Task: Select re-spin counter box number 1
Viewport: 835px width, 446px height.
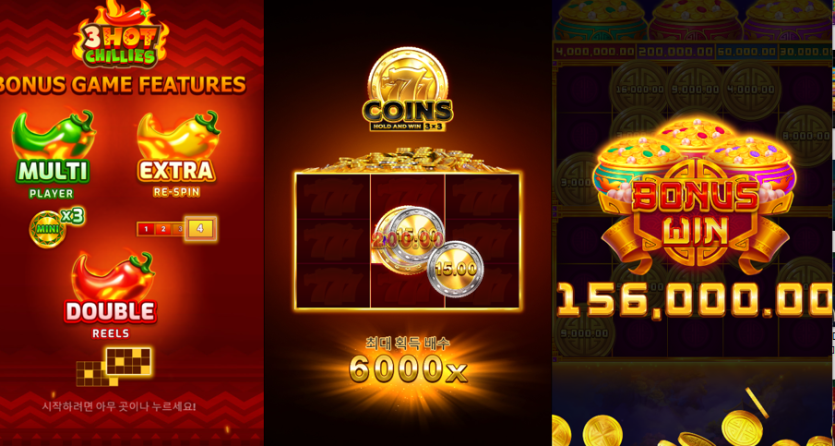Action: (x=146, y=229)
